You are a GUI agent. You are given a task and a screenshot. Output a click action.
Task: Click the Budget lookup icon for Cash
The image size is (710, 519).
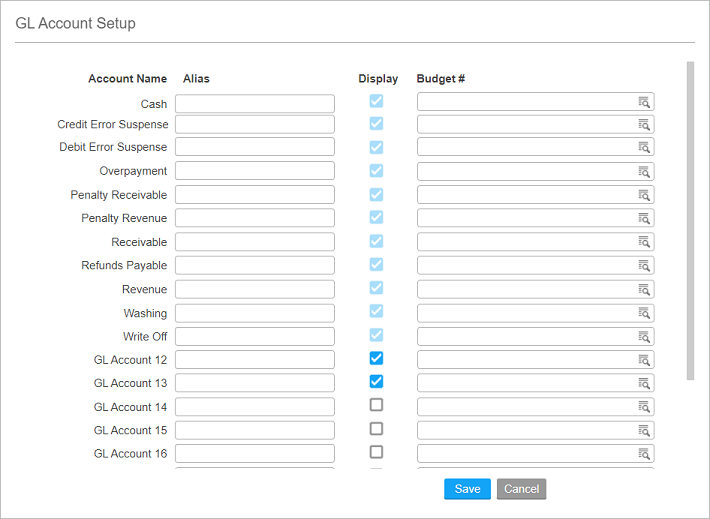644,103
